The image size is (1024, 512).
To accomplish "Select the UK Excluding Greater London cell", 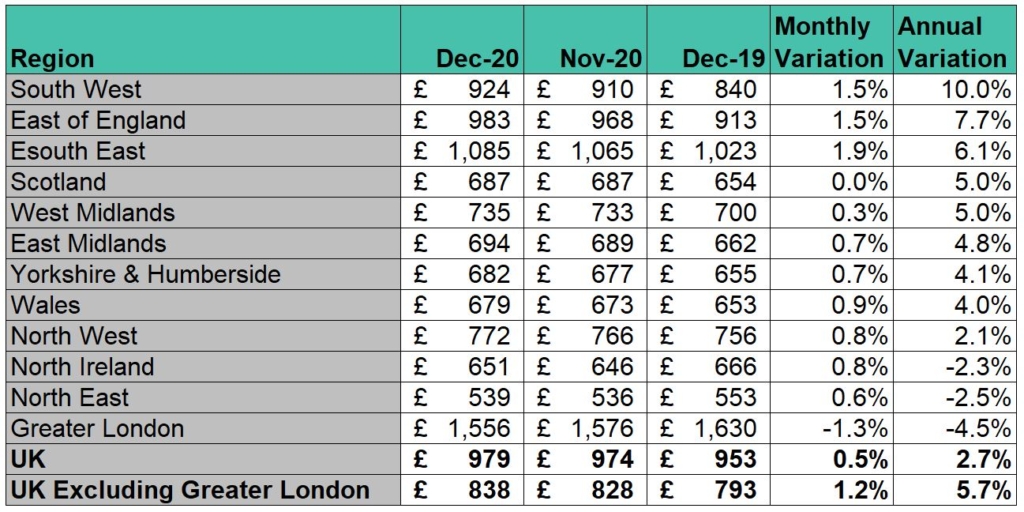I will click(204, 490).
